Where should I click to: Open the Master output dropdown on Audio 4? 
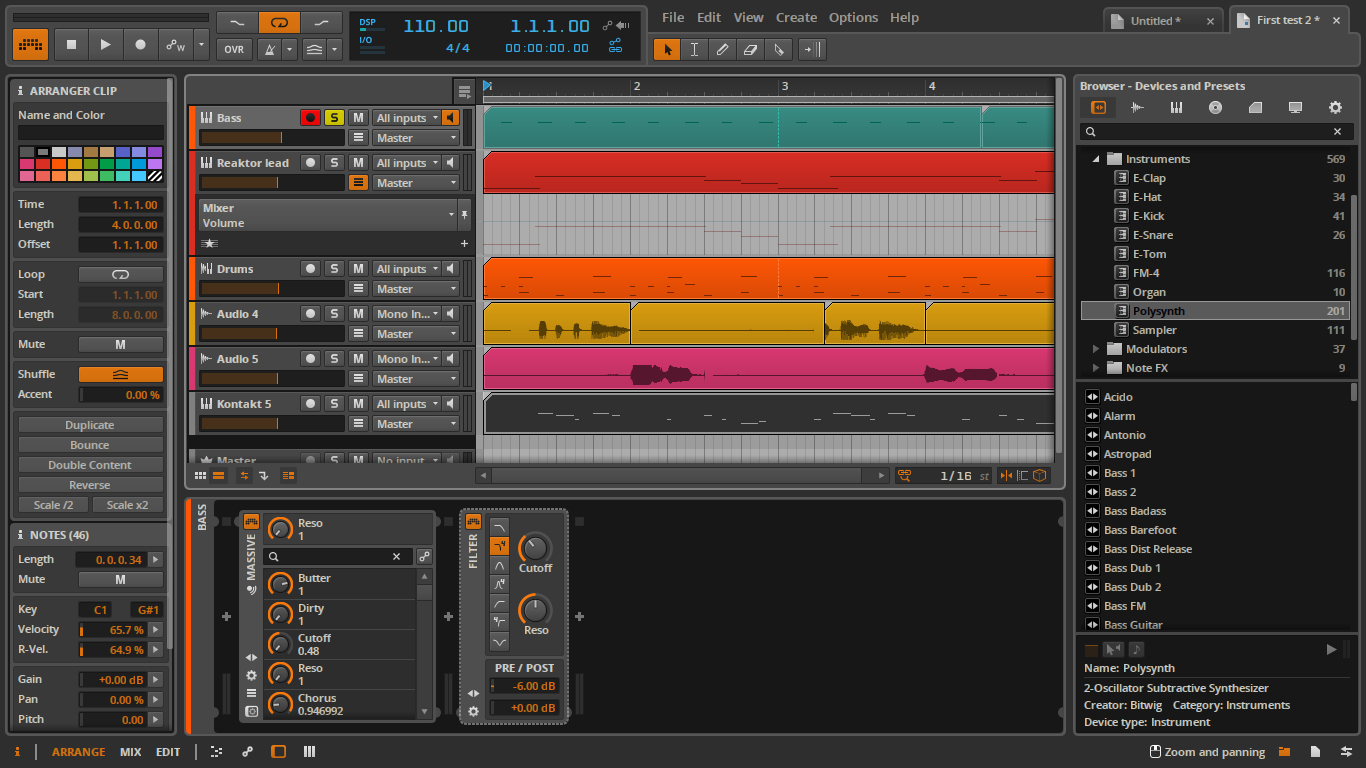click(x=413, y=333)
